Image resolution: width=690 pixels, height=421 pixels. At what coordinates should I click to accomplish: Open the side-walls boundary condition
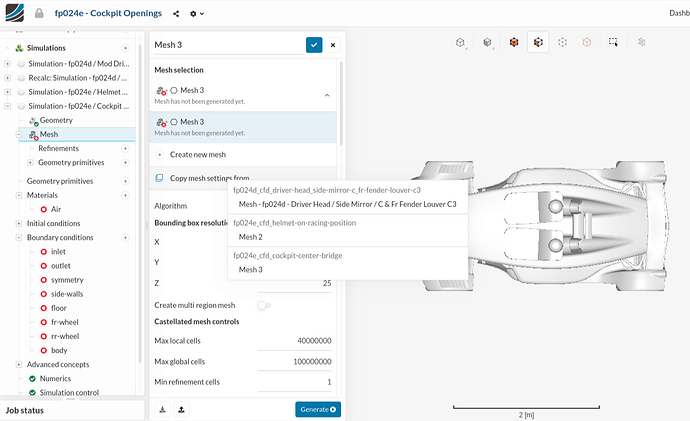click(67, 294)
